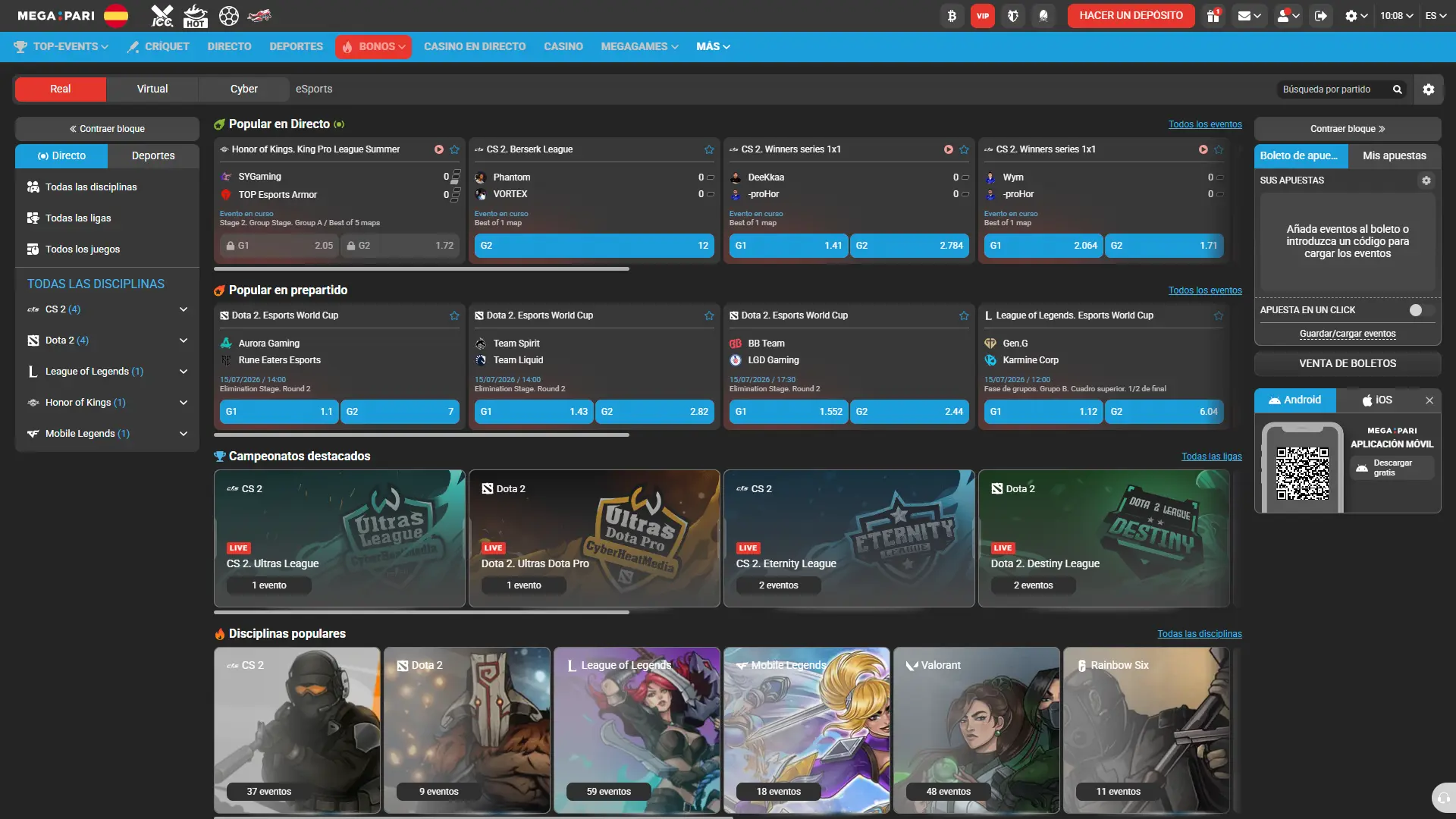The width and height of the screenshot is (1456, 819).
Task: Open the messages envelope dropdown
Action: click(1249, 15)
